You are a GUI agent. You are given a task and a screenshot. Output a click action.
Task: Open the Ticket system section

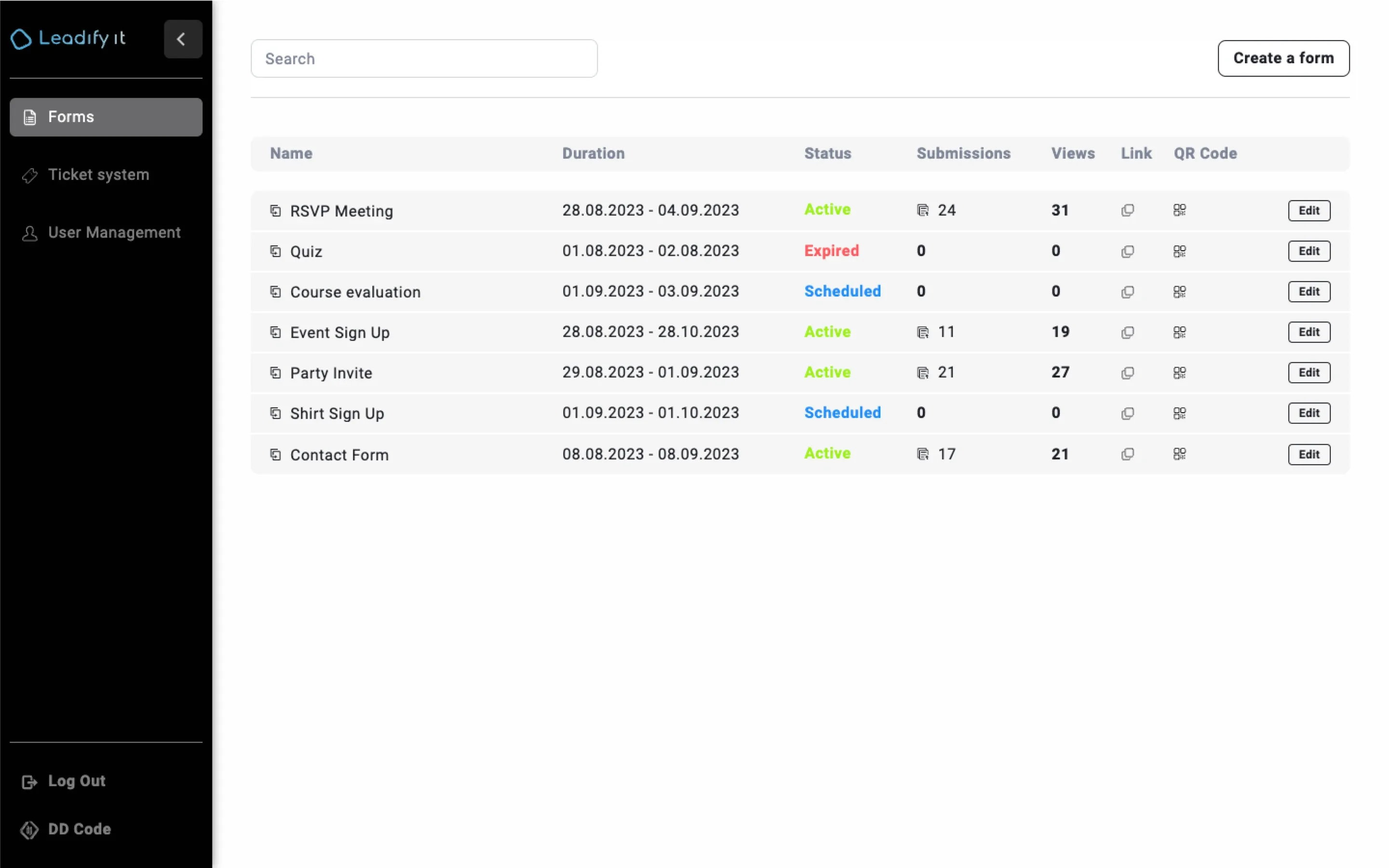click(98, 174)
